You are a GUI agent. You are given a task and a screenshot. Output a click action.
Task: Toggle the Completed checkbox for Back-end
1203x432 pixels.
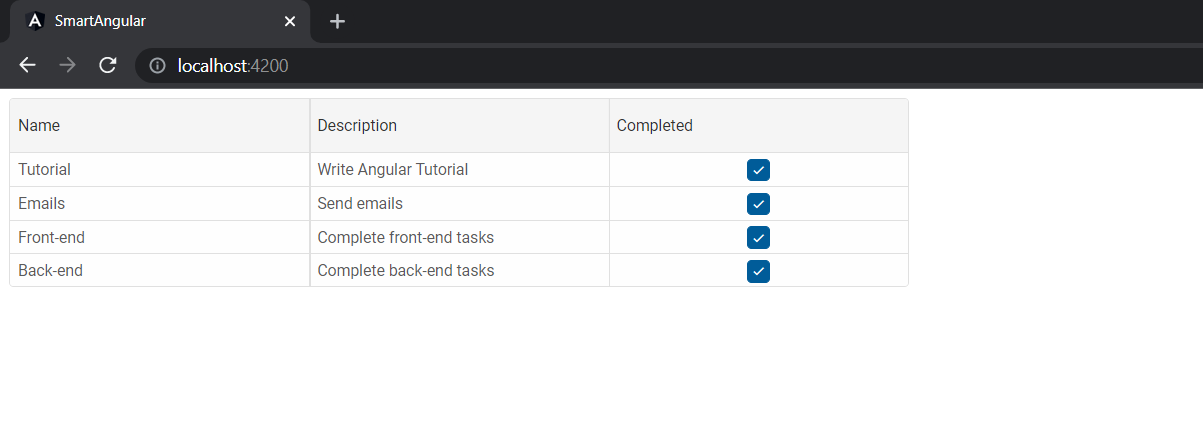[x=758, y=271]
